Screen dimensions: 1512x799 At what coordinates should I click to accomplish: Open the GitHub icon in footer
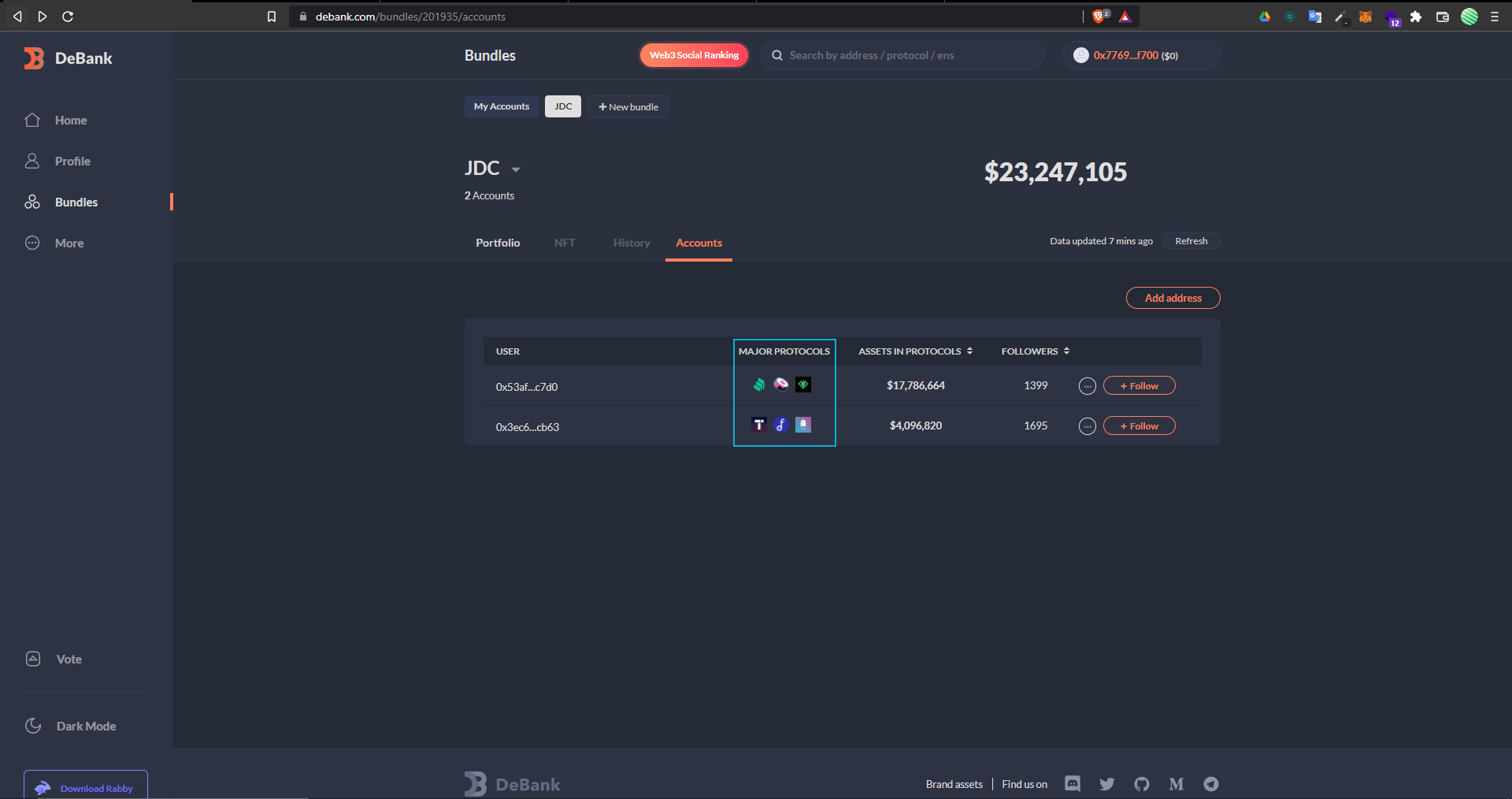pyautogui.click(x=1141, y=784)
